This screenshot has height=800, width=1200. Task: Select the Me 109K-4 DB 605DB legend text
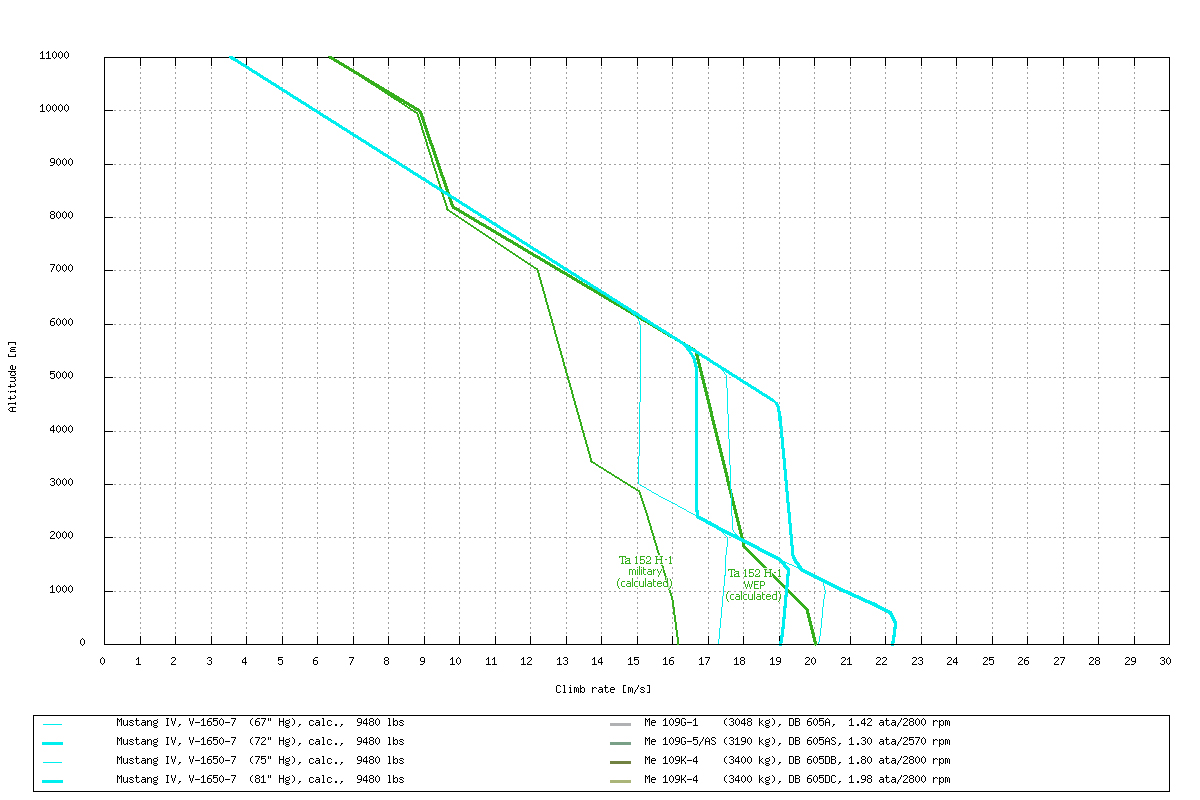point(797,760)
